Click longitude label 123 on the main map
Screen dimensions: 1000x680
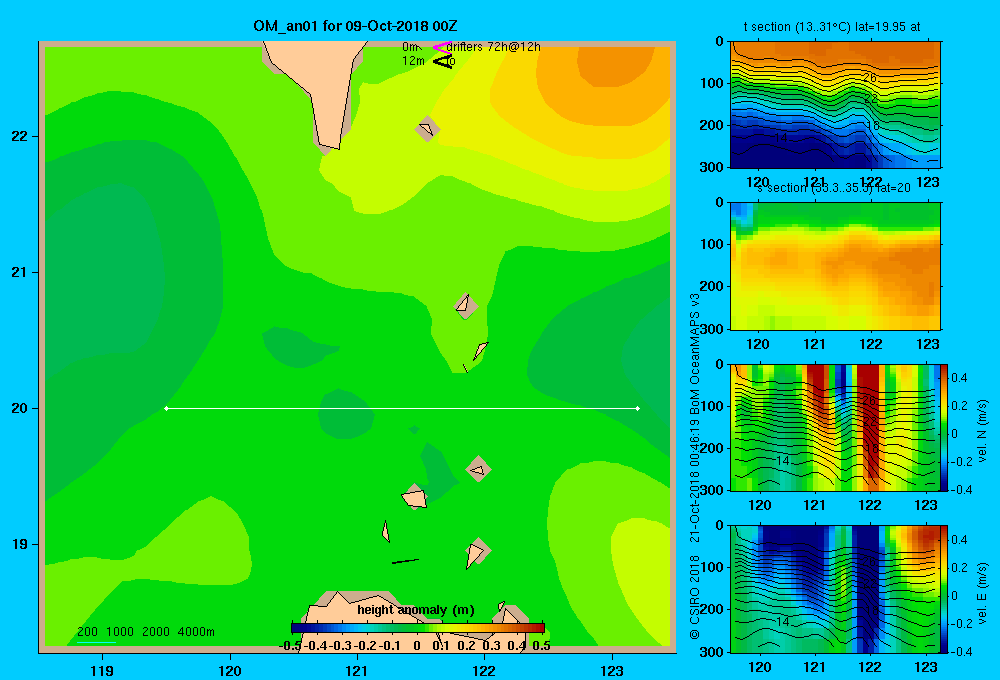click(x=612, y=670)
